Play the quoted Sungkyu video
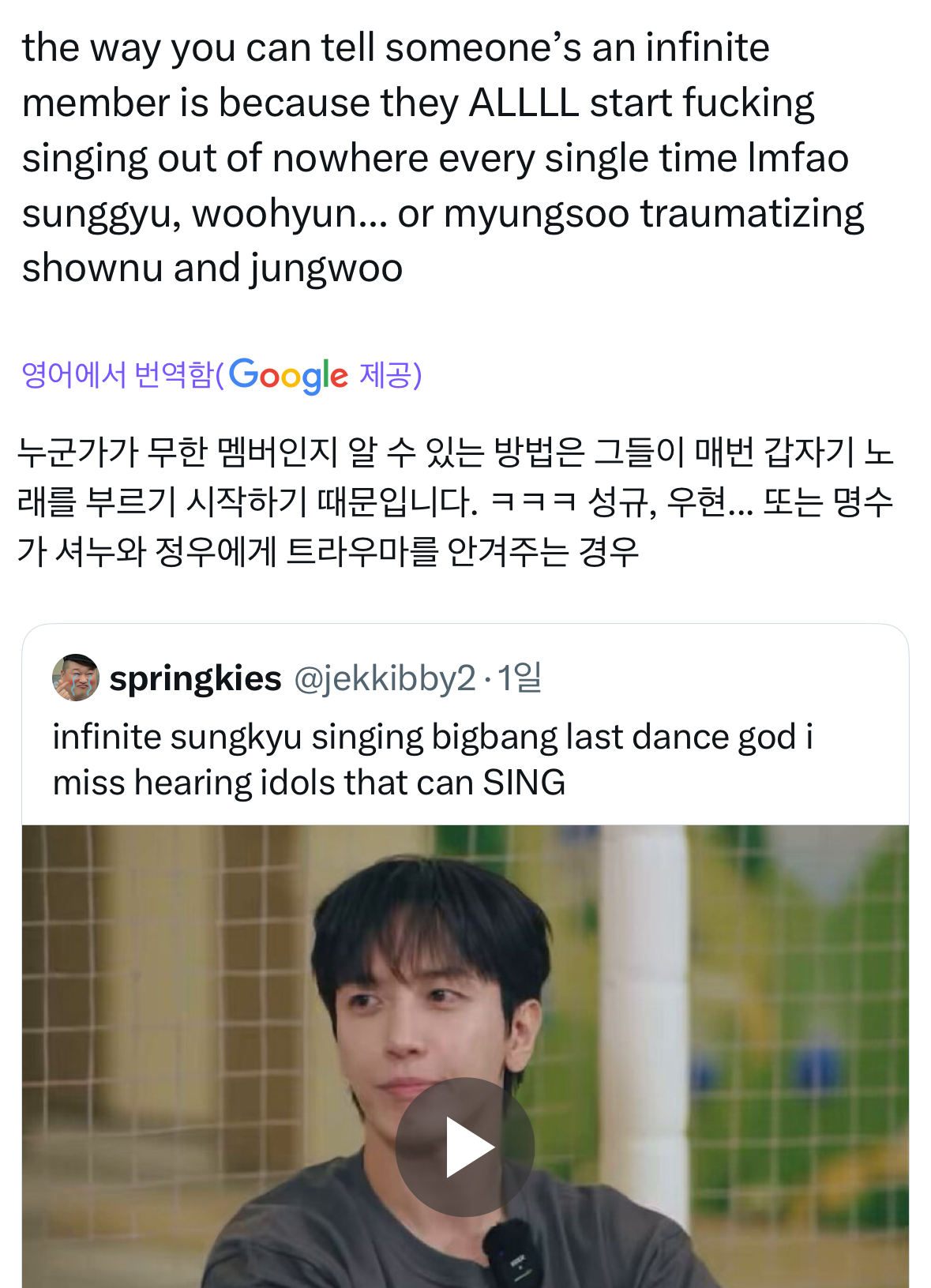Screen dimensions: 931x1288 (464, 1147)
